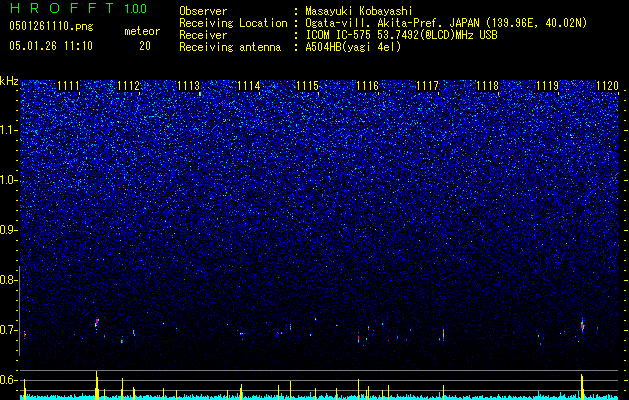This screenshot has height=400, width=629.
Task: Click the 1.0 kHz axis label
Action: (x=9, y=180)
